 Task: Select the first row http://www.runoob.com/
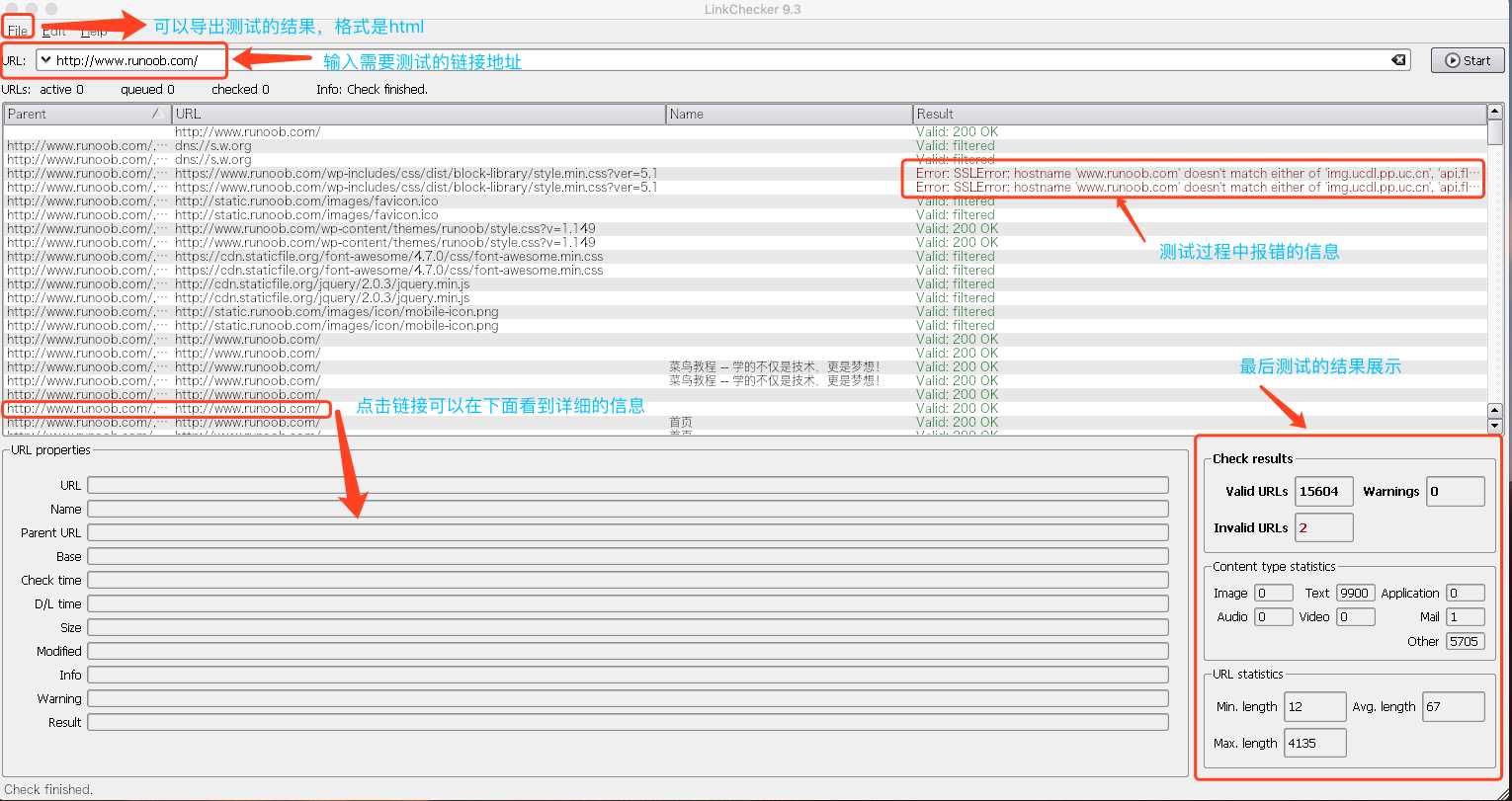[745, 131]
